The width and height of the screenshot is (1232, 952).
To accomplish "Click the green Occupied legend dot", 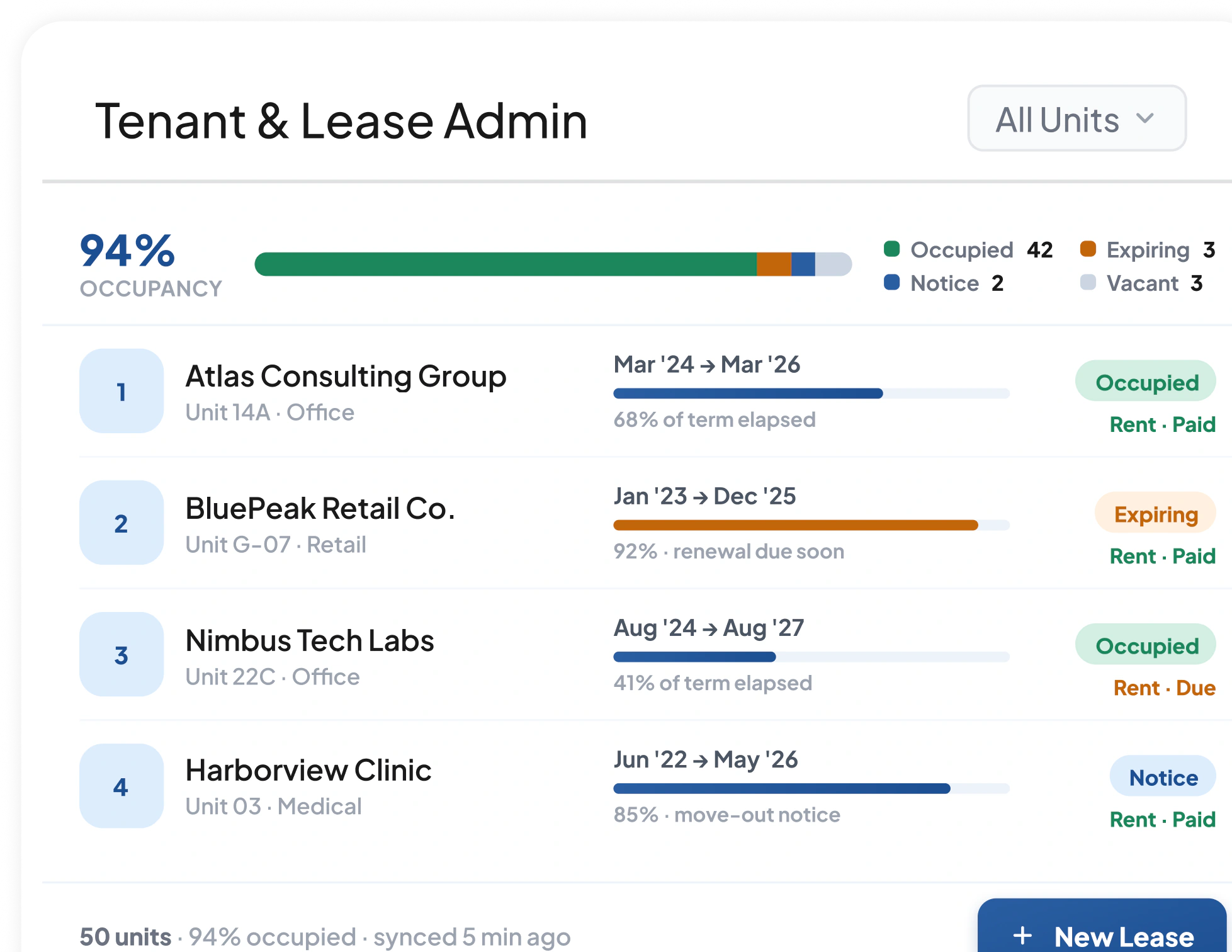I will [x=891, y=249].
